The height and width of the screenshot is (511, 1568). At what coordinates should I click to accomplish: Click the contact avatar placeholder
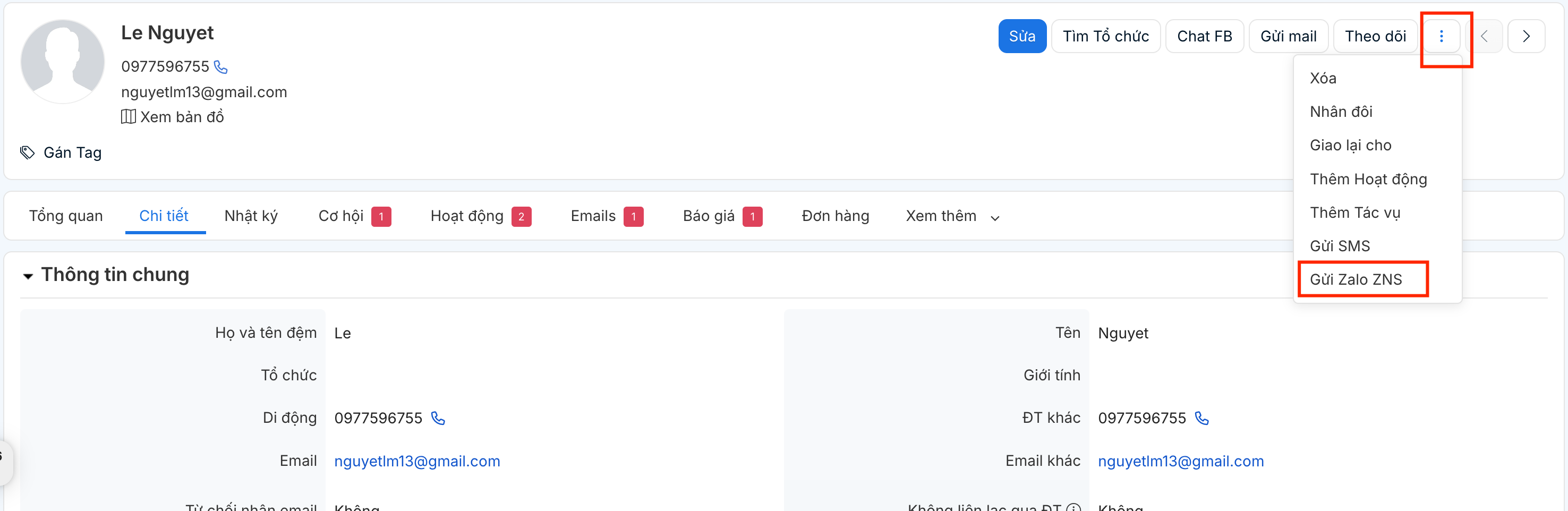coord(63,62)
